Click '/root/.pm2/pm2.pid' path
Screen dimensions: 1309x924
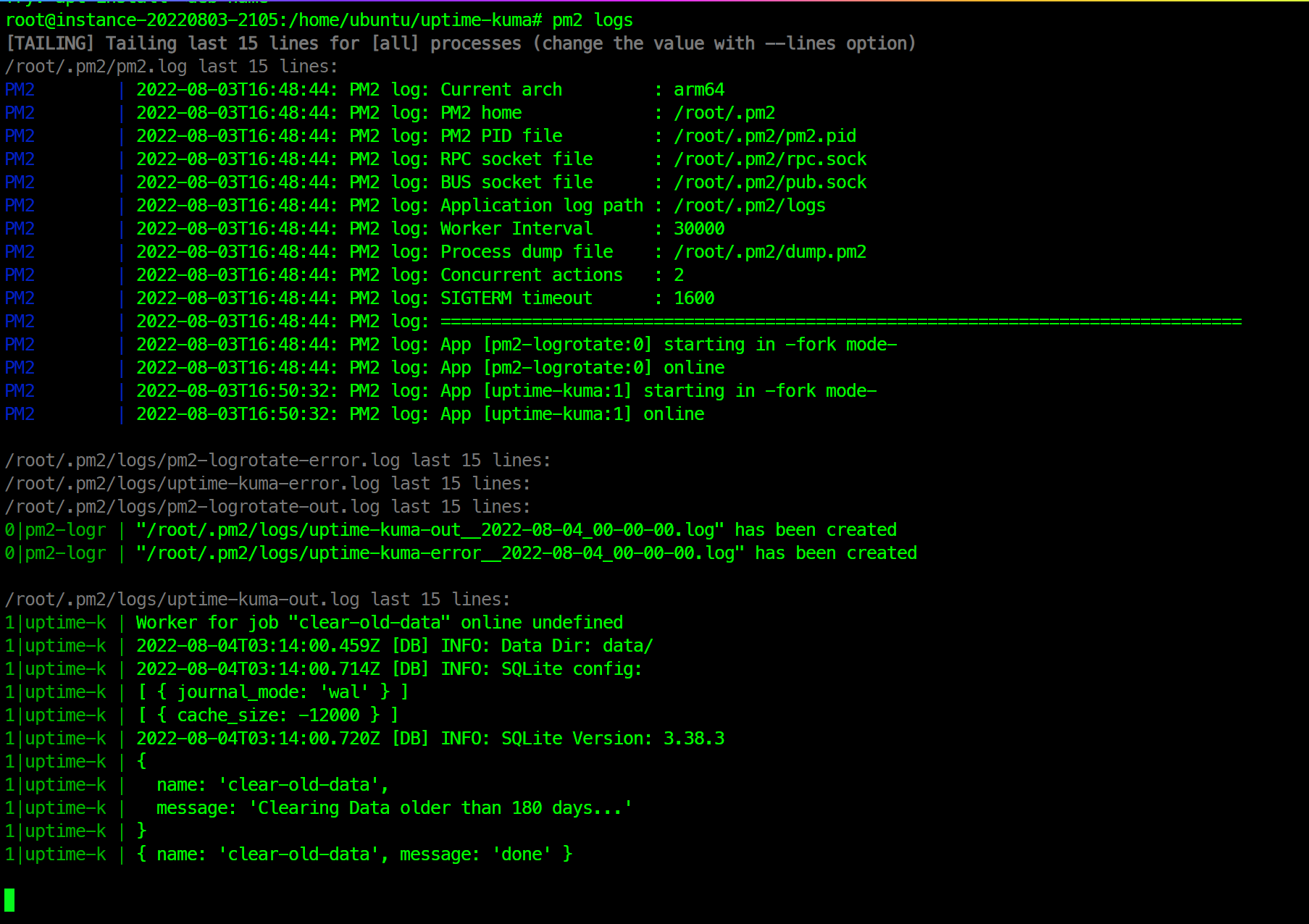pos(765,136)
